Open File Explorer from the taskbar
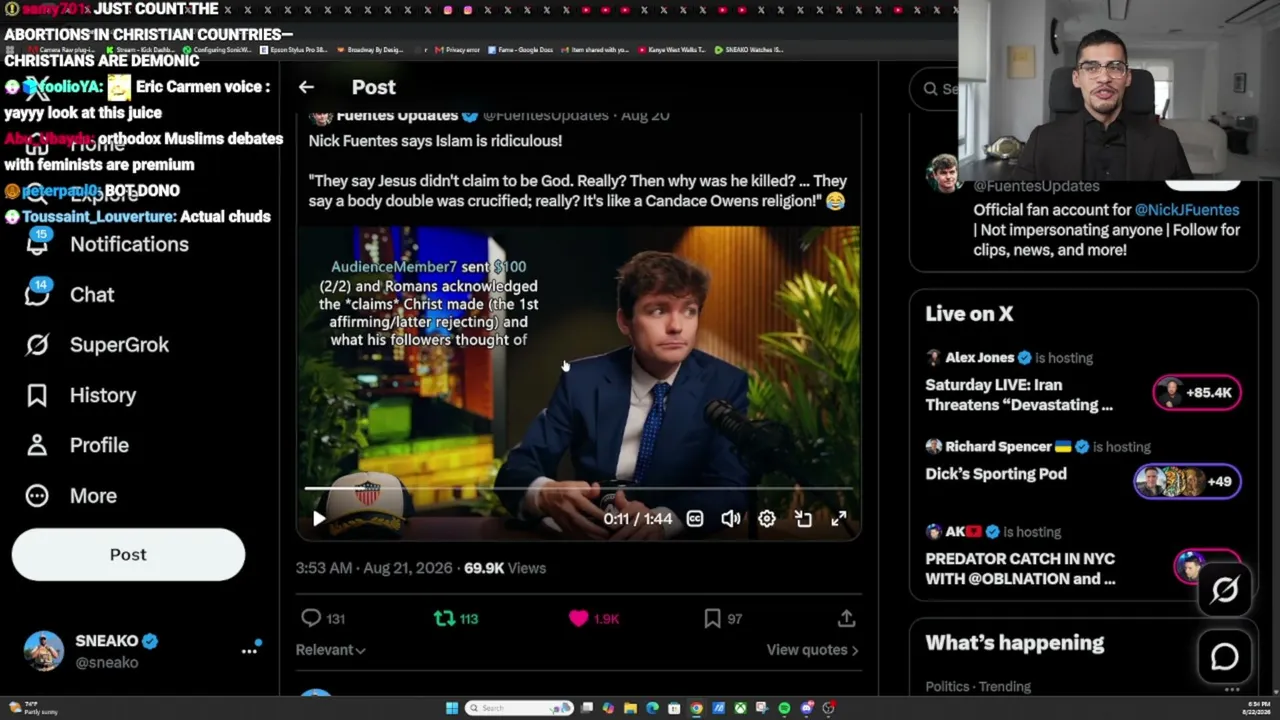Screen dimensions: 1280x720 point(630,708)
